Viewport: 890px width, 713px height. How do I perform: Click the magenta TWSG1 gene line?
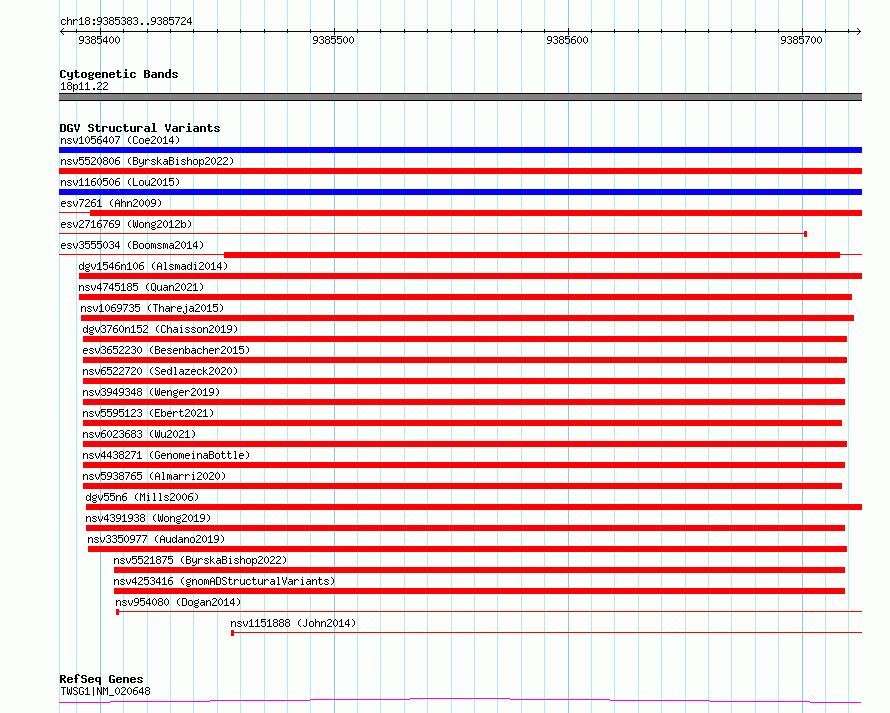(460, 701)
